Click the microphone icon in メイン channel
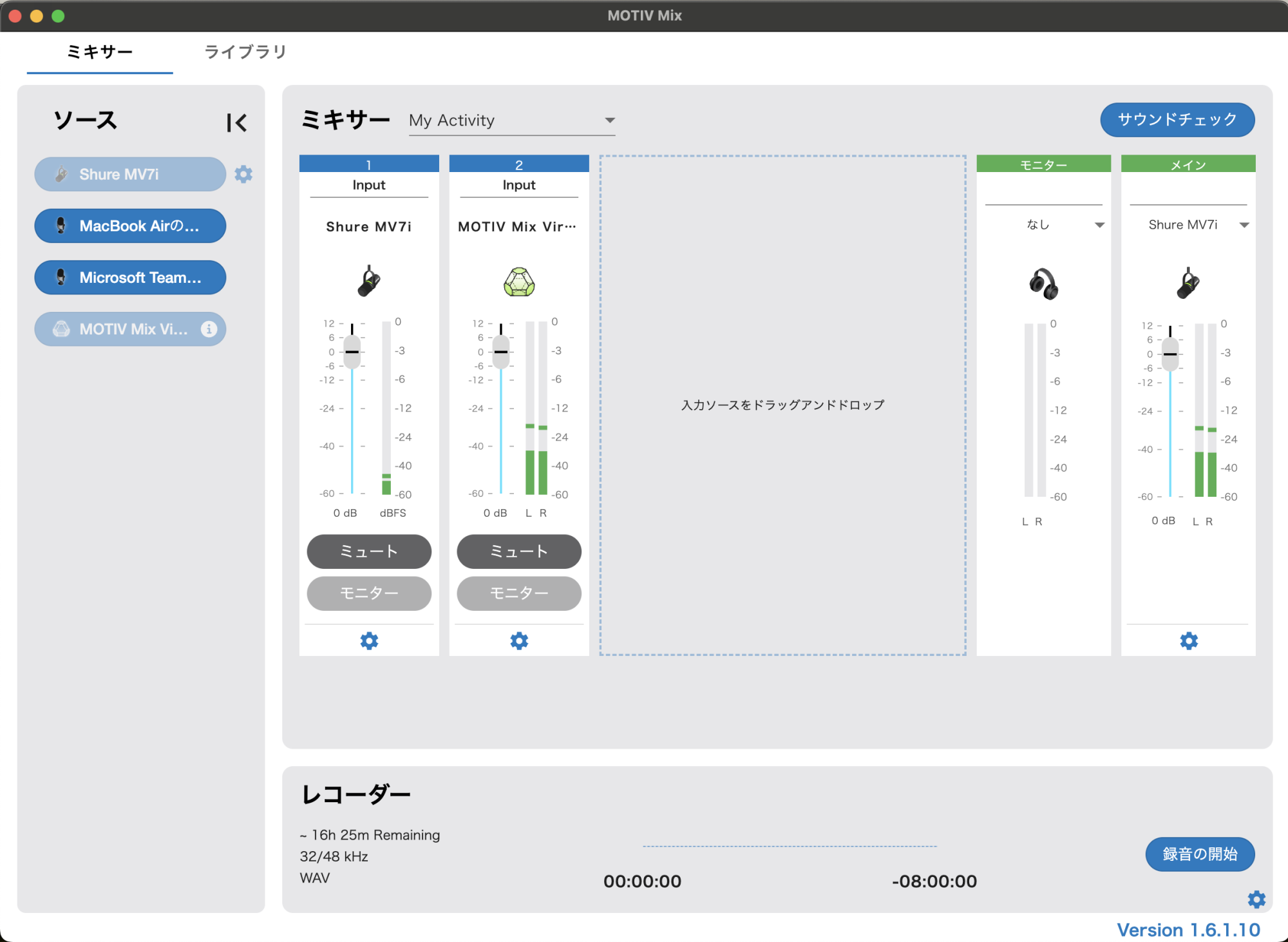This screenshot has width=1288, height=942. (x=1188, y=283)
